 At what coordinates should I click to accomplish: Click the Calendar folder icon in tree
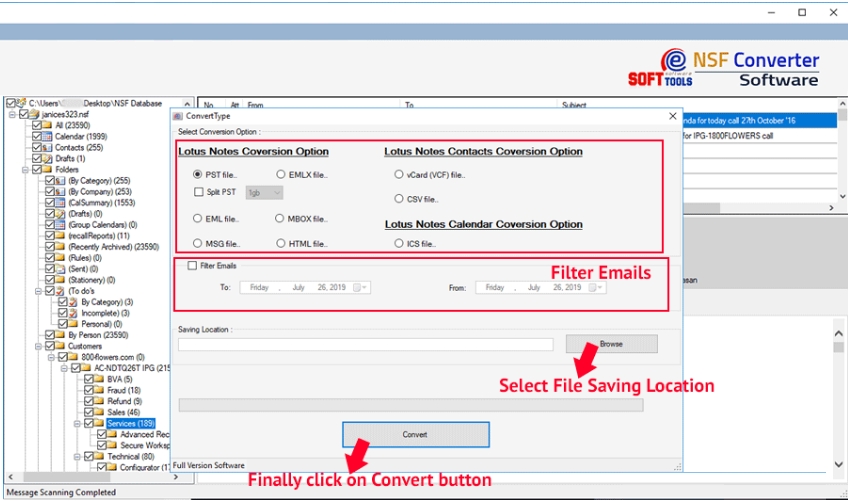(x=48, y=136)
